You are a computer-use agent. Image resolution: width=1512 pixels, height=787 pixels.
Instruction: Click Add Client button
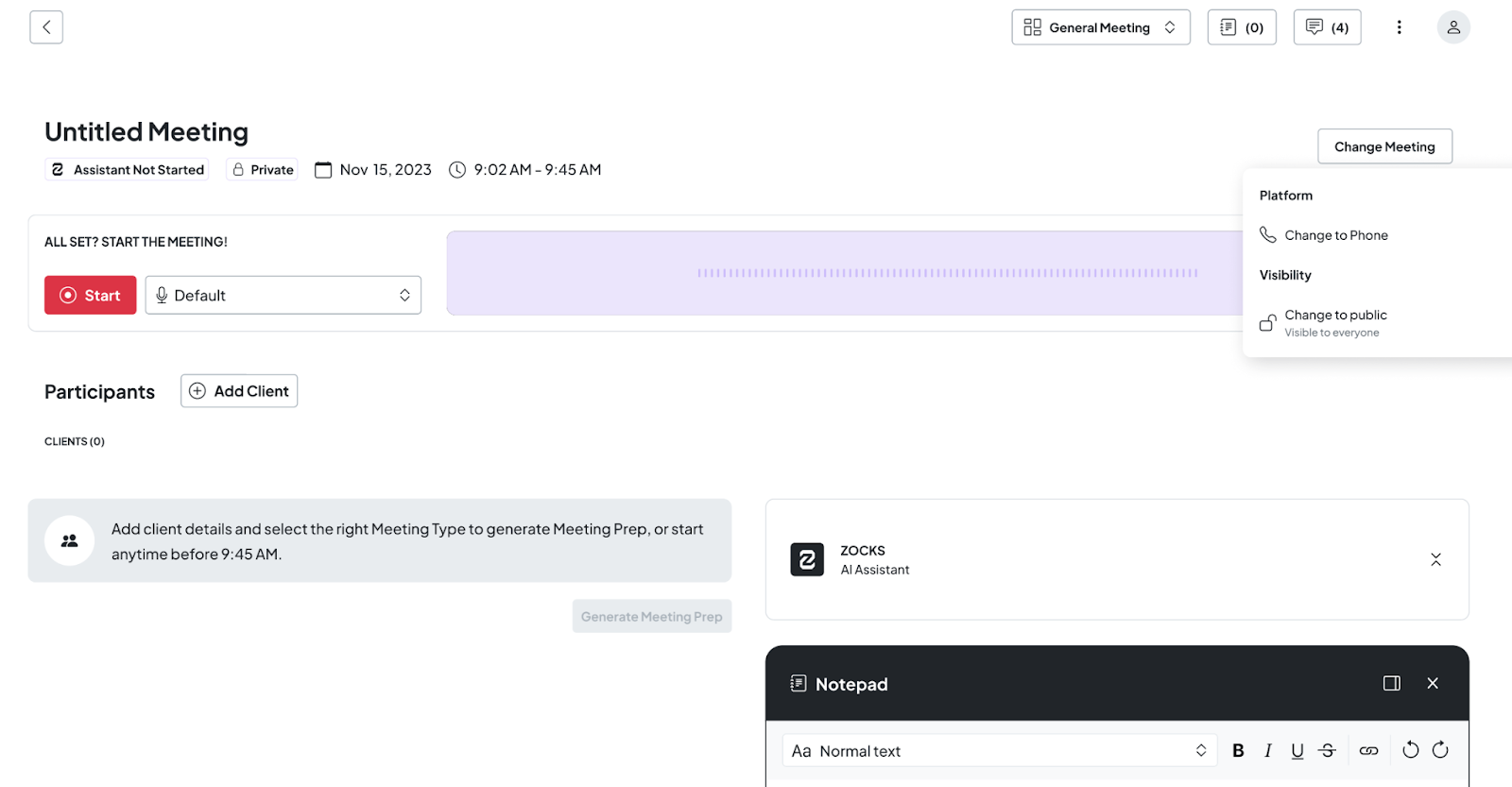point(239,391)
